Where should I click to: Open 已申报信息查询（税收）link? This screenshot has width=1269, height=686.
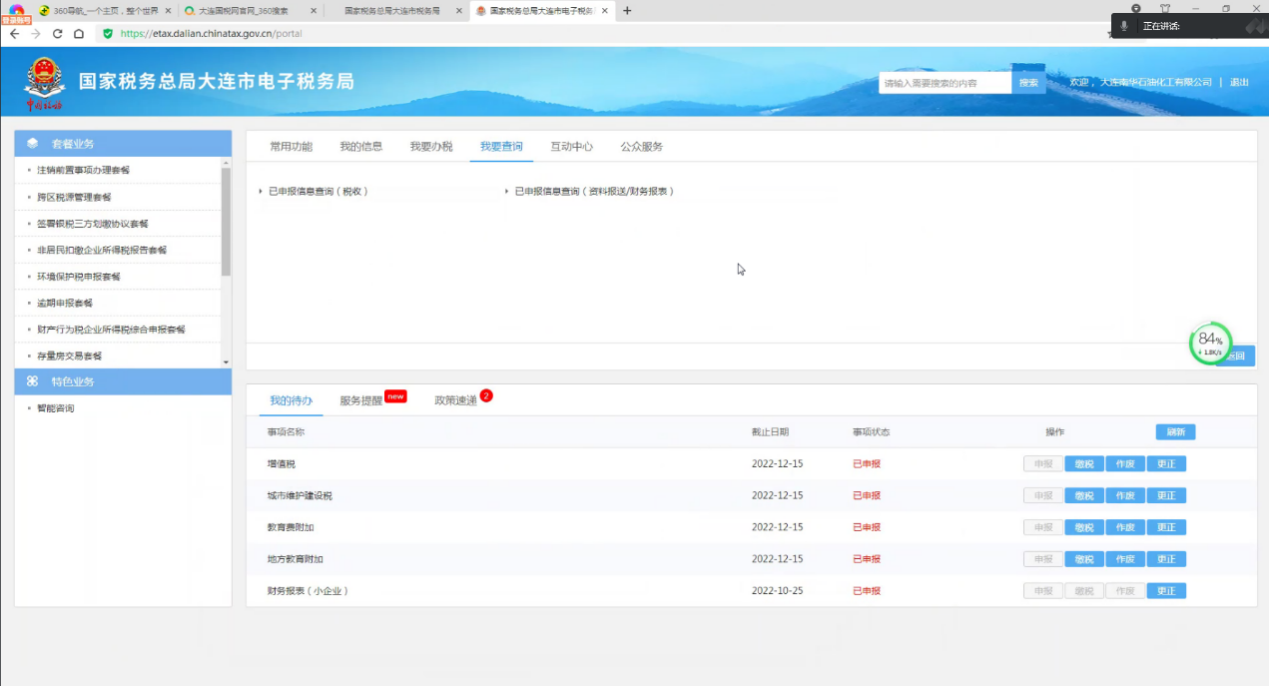(318, 191)
